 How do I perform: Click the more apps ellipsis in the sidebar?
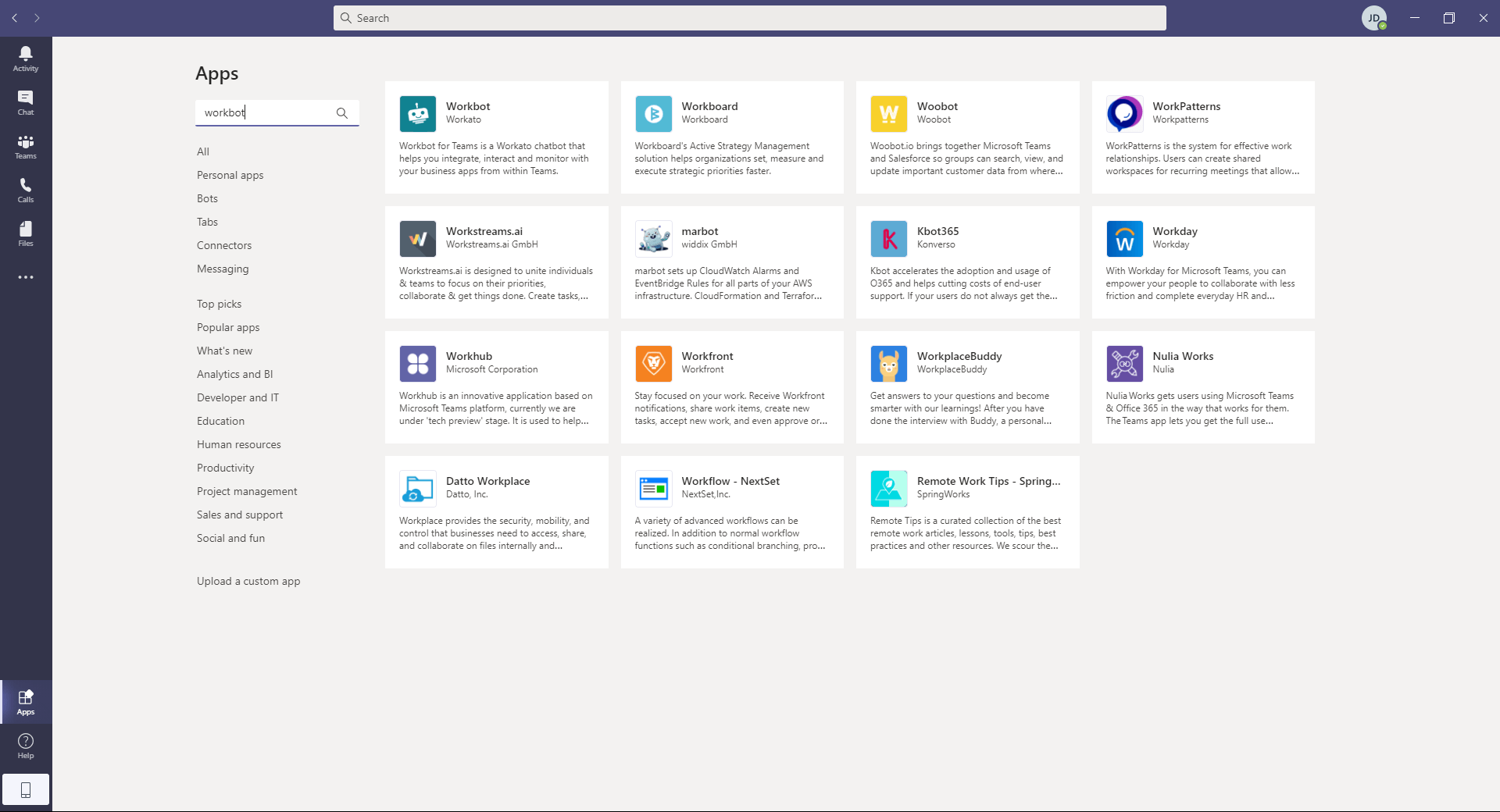(x=26, y=277)
